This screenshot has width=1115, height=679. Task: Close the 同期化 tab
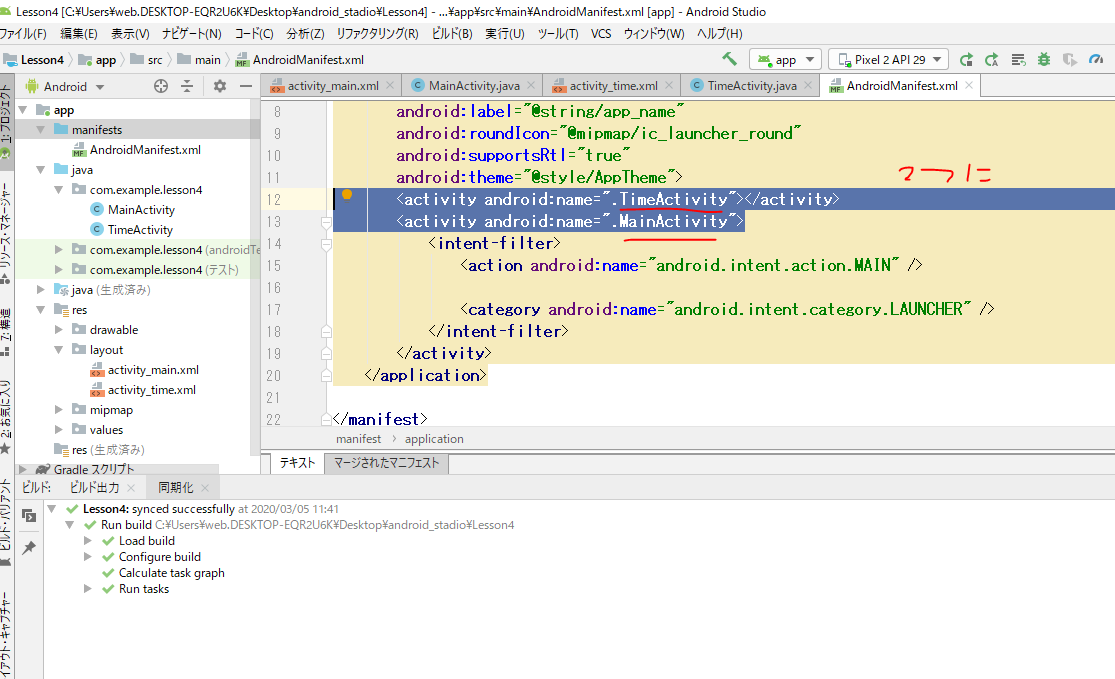click(205, 488)
